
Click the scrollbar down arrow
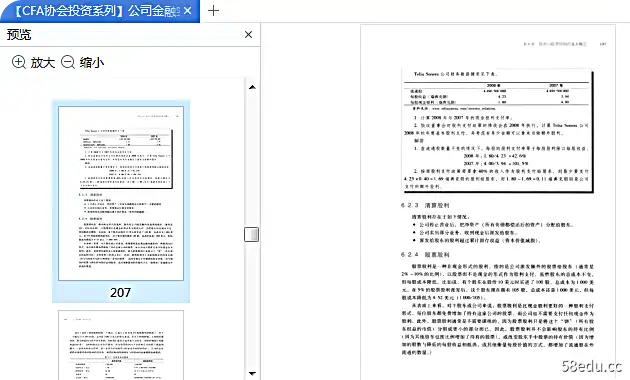coord(252,374)
